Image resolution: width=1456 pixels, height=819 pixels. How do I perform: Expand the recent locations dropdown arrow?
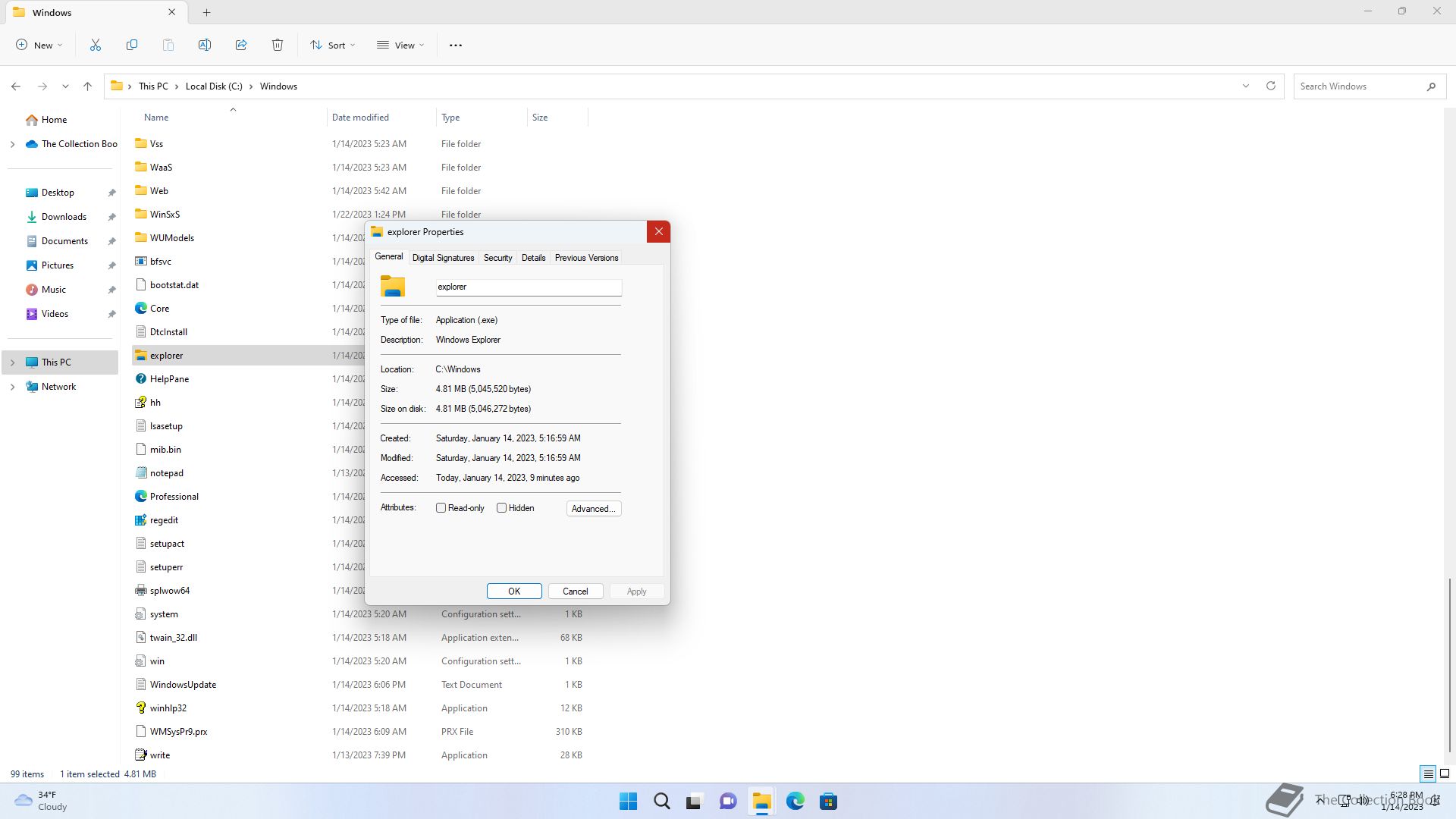click(65, 86)
